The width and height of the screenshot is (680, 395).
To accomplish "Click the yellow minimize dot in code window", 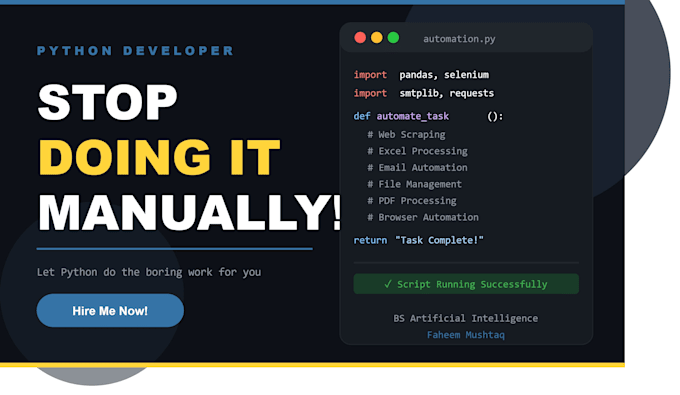I will tap(376, 38).
